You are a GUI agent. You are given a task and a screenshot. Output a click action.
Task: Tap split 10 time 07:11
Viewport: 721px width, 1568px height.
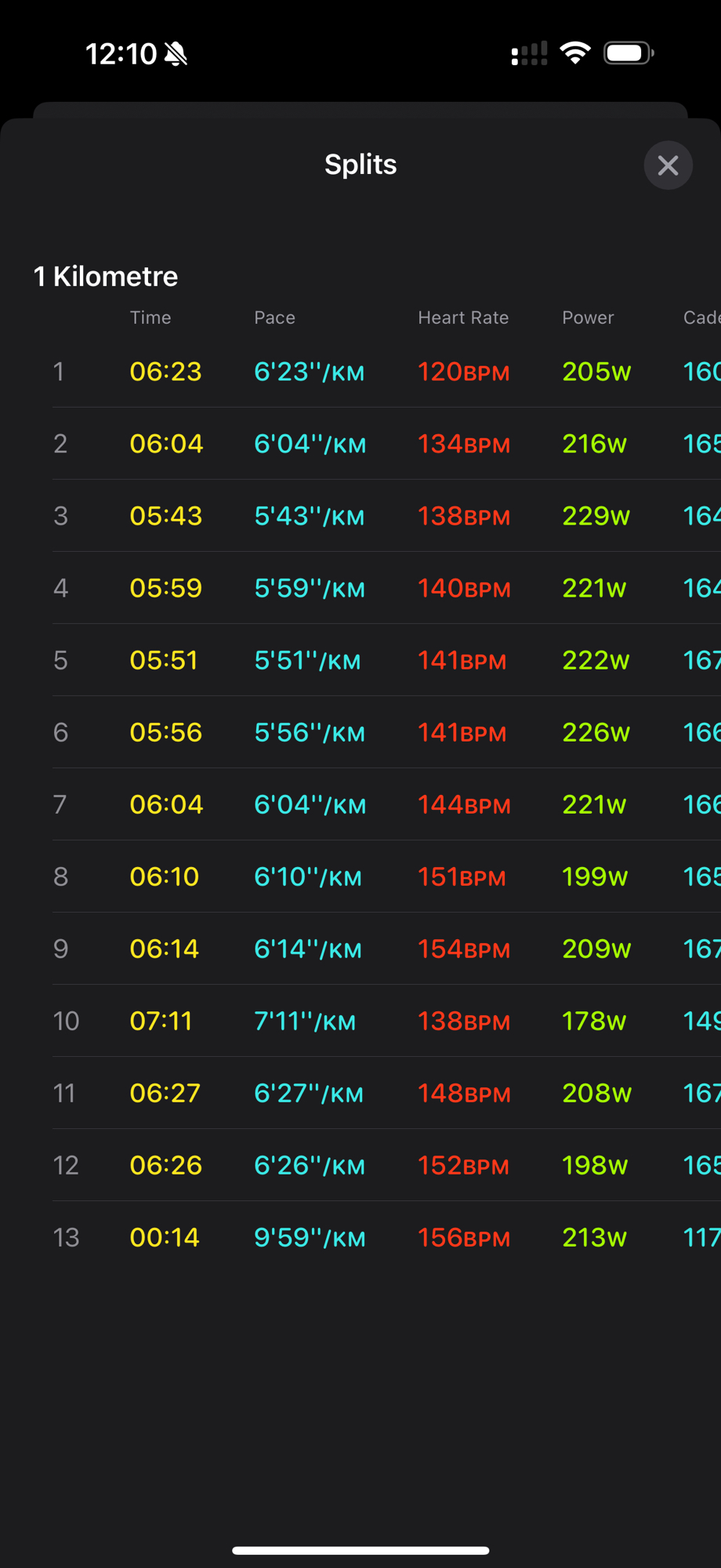pyautogui.click(x=161, y=1021)
